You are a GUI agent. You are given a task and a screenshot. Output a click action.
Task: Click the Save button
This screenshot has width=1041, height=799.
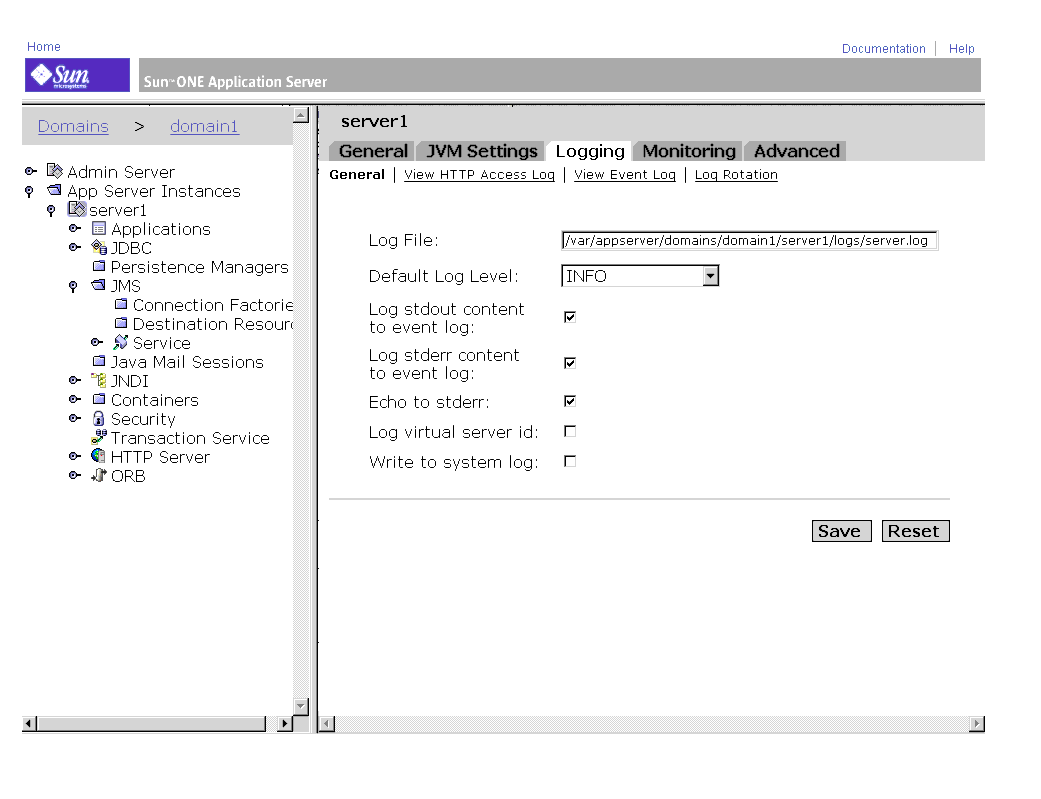pos(841,531)
